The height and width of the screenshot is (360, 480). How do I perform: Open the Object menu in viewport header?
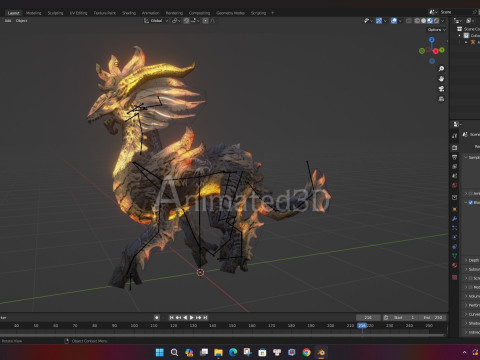pyautogui.click(x=21, y=21)
